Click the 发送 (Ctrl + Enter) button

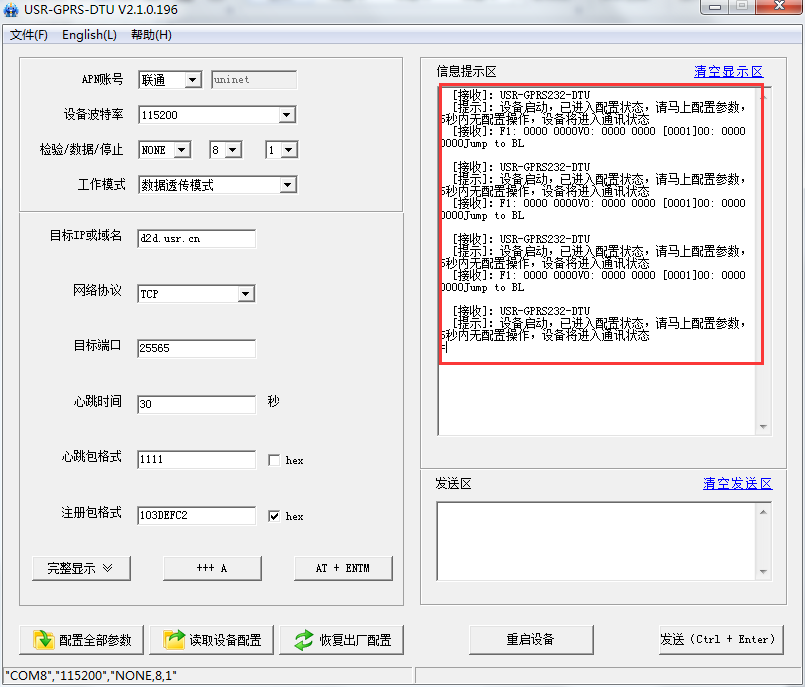pyautogui.click(x=721, y=640)
